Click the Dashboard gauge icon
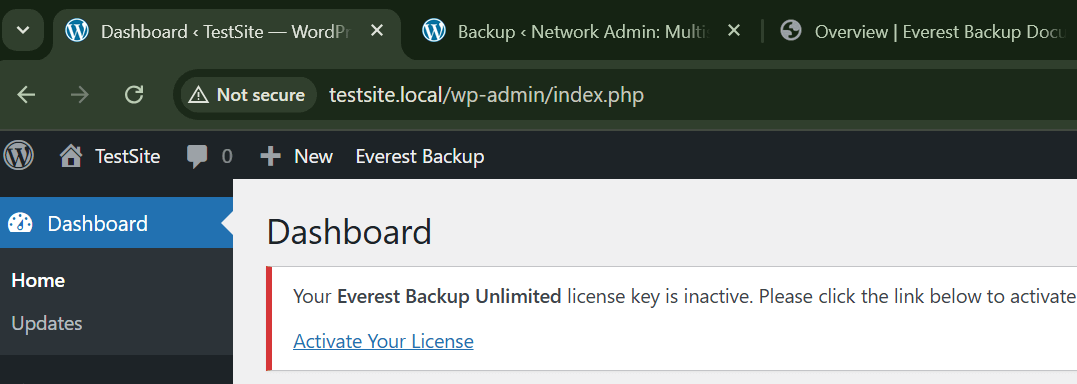1077x384 pixels. click(x=21, y=223)
